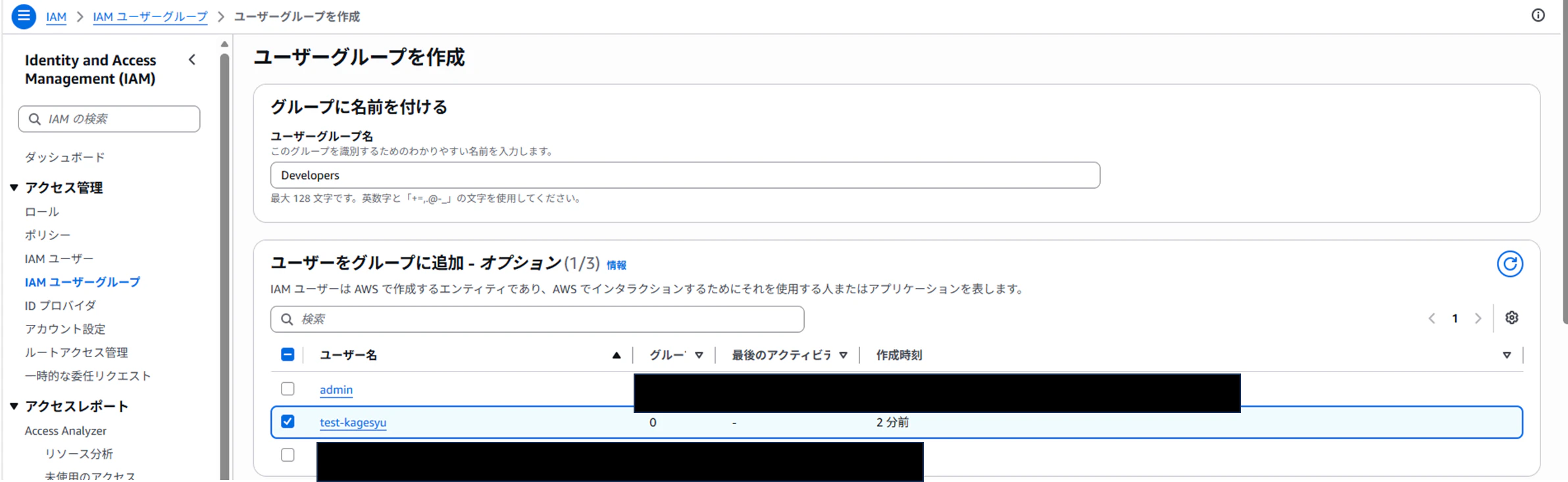Image resolution: width=1568 pixels, height=482 pixels.
Task: Click the 2 分前 creation time cell
Action: pos(892,422)
